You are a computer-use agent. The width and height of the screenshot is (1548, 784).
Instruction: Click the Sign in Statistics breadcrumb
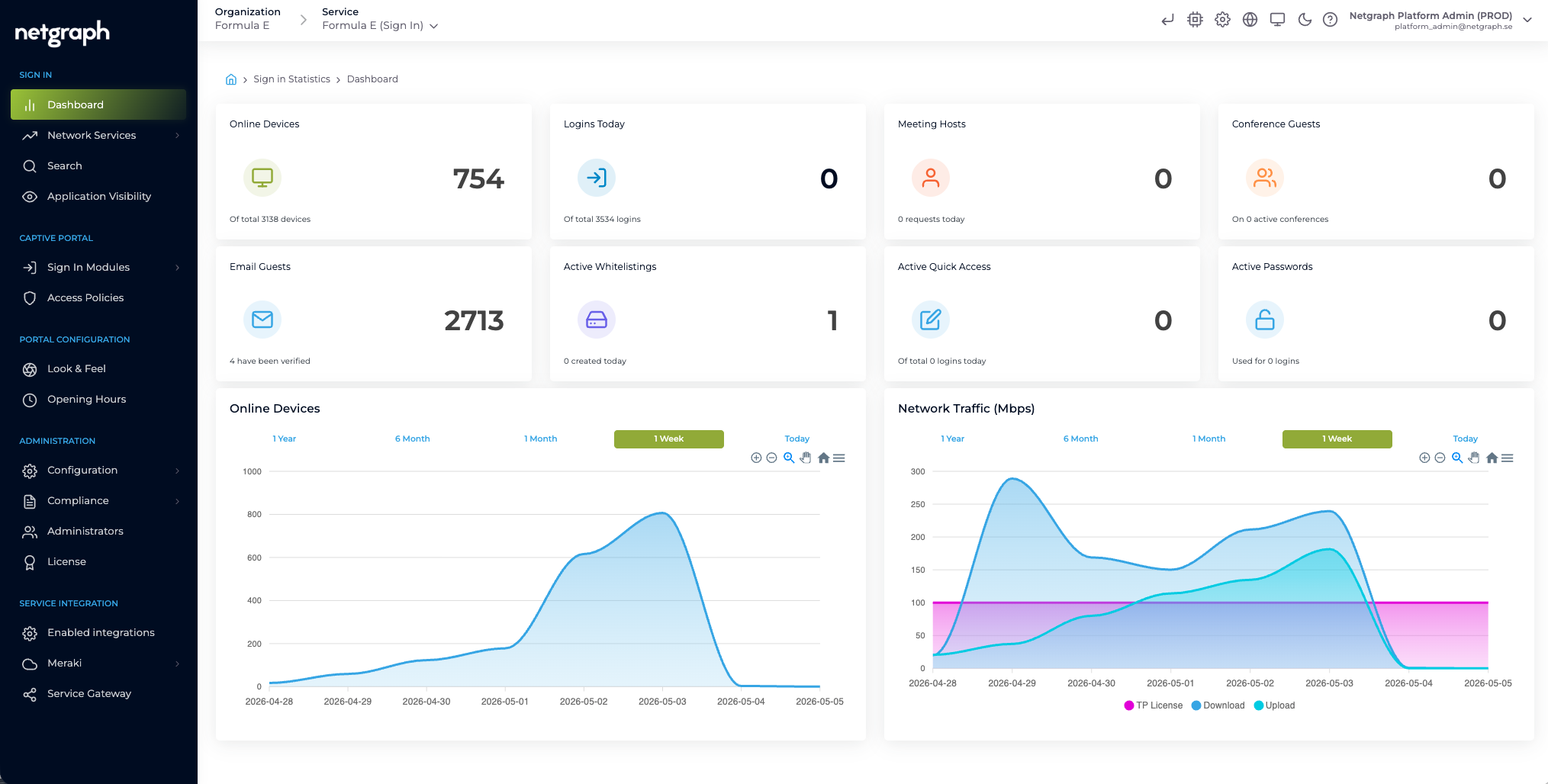291,79
